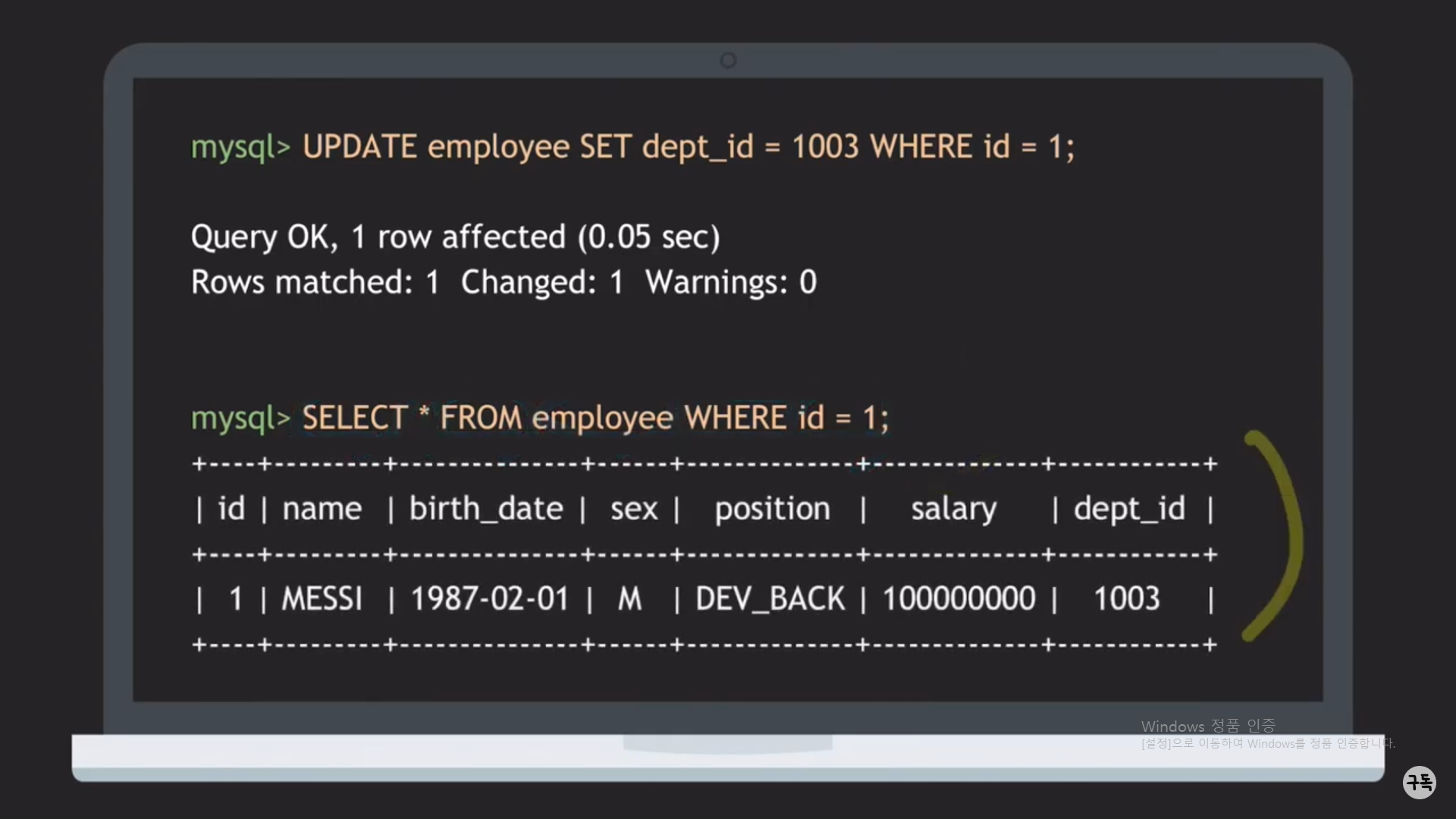The height and width of the screenshot is (819, 1456).
Task: Click the MESSI name cell
Action: click(x=322, y=599)
